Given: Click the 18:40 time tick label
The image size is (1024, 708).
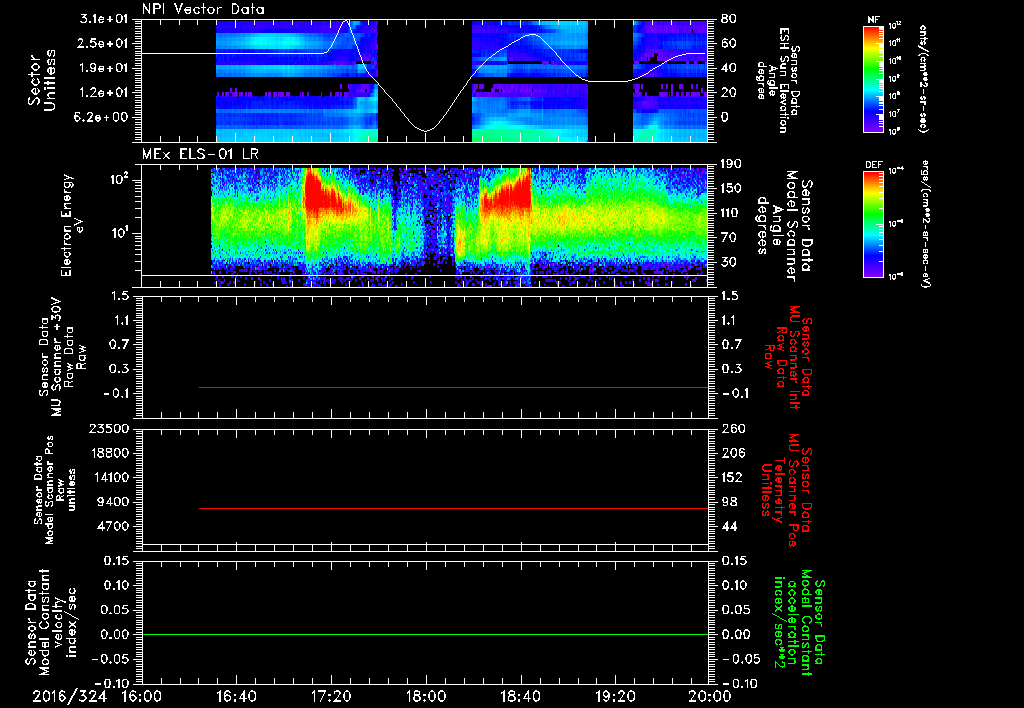Looking at the screenshot, I should pos(520,696).
